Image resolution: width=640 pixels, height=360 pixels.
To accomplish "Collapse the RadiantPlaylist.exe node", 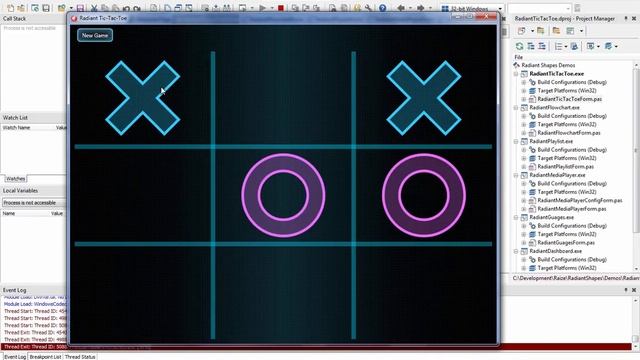I will [516, 142].
